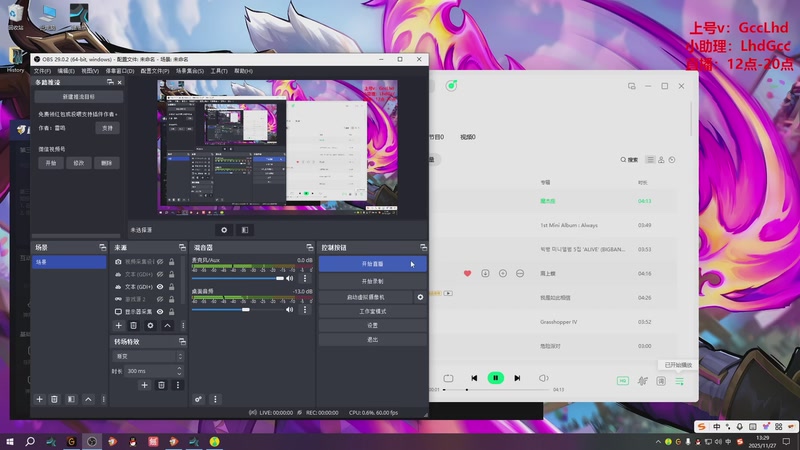Open desktop audio three-dot options menu

305,310
